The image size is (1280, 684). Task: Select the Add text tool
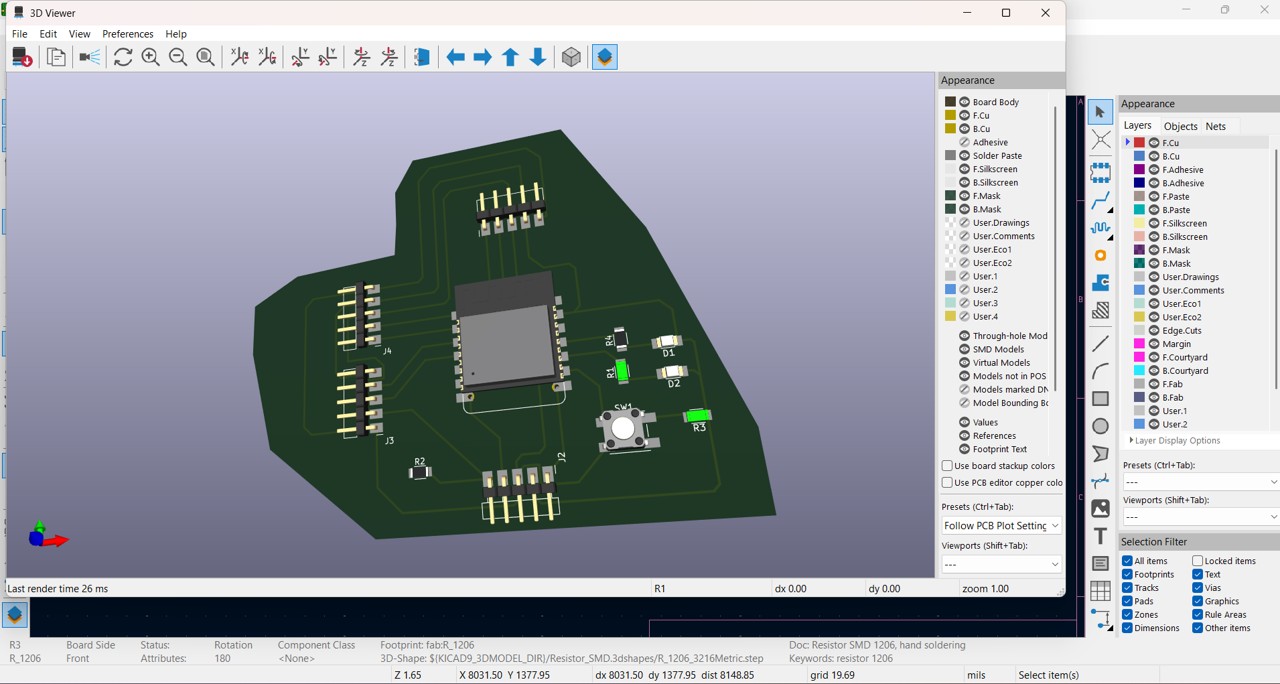tap(1100, 536)
